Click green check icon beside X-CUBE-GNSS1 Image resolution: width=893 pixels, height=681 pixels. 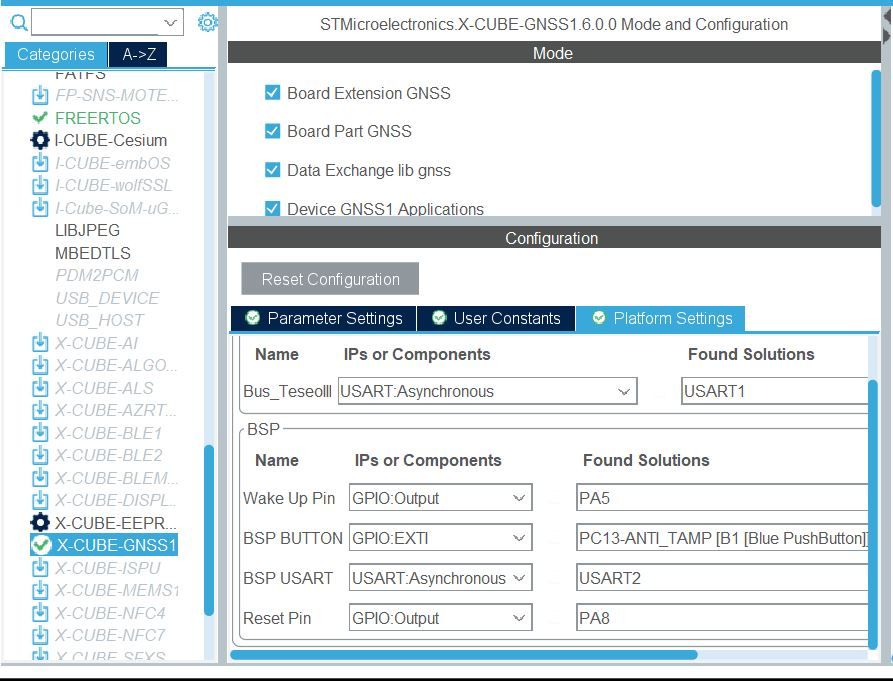point(41,545)
